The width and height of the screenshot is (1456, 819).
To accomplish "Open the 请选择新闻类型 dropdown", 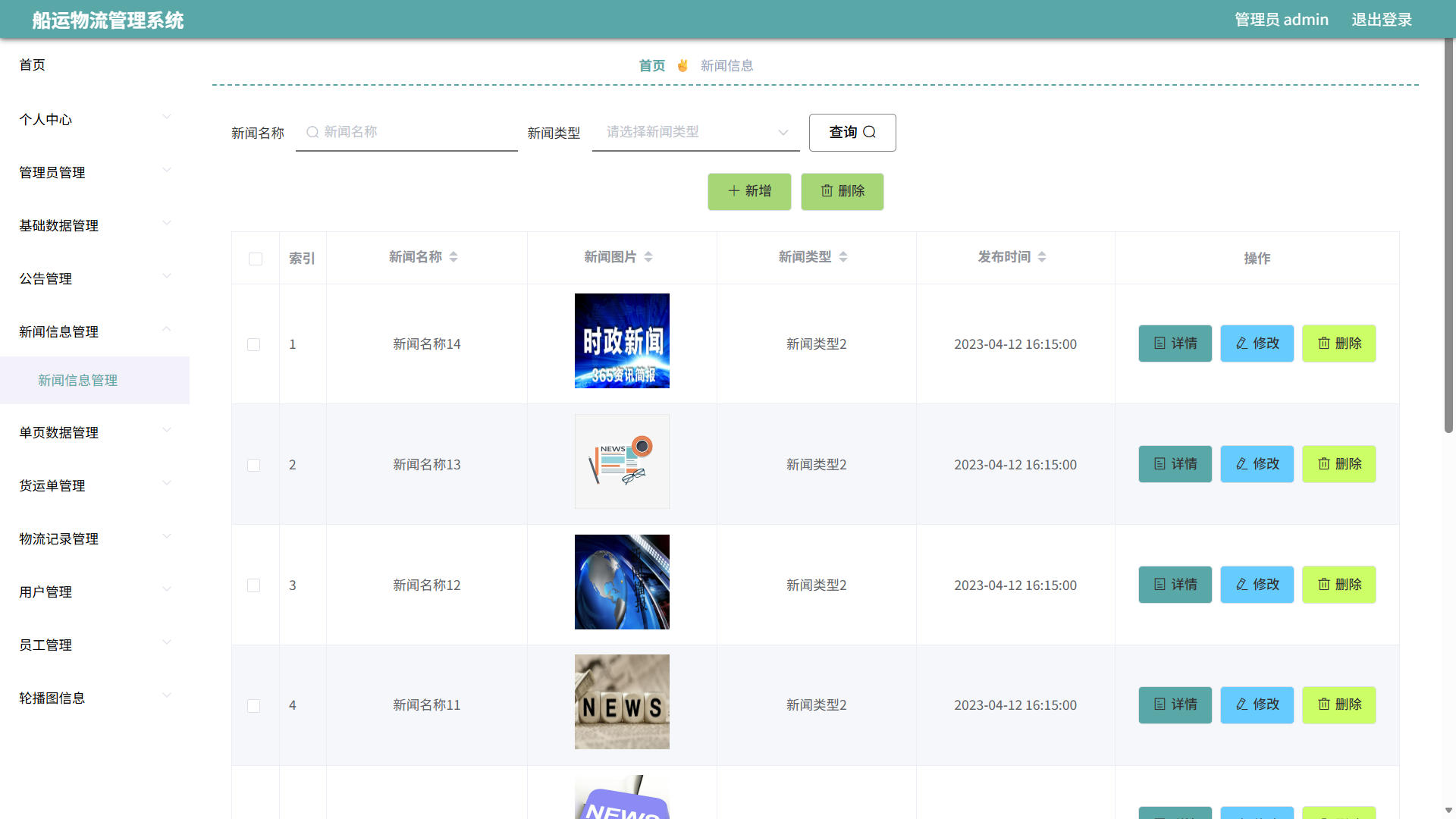I will tap(695, 132).
